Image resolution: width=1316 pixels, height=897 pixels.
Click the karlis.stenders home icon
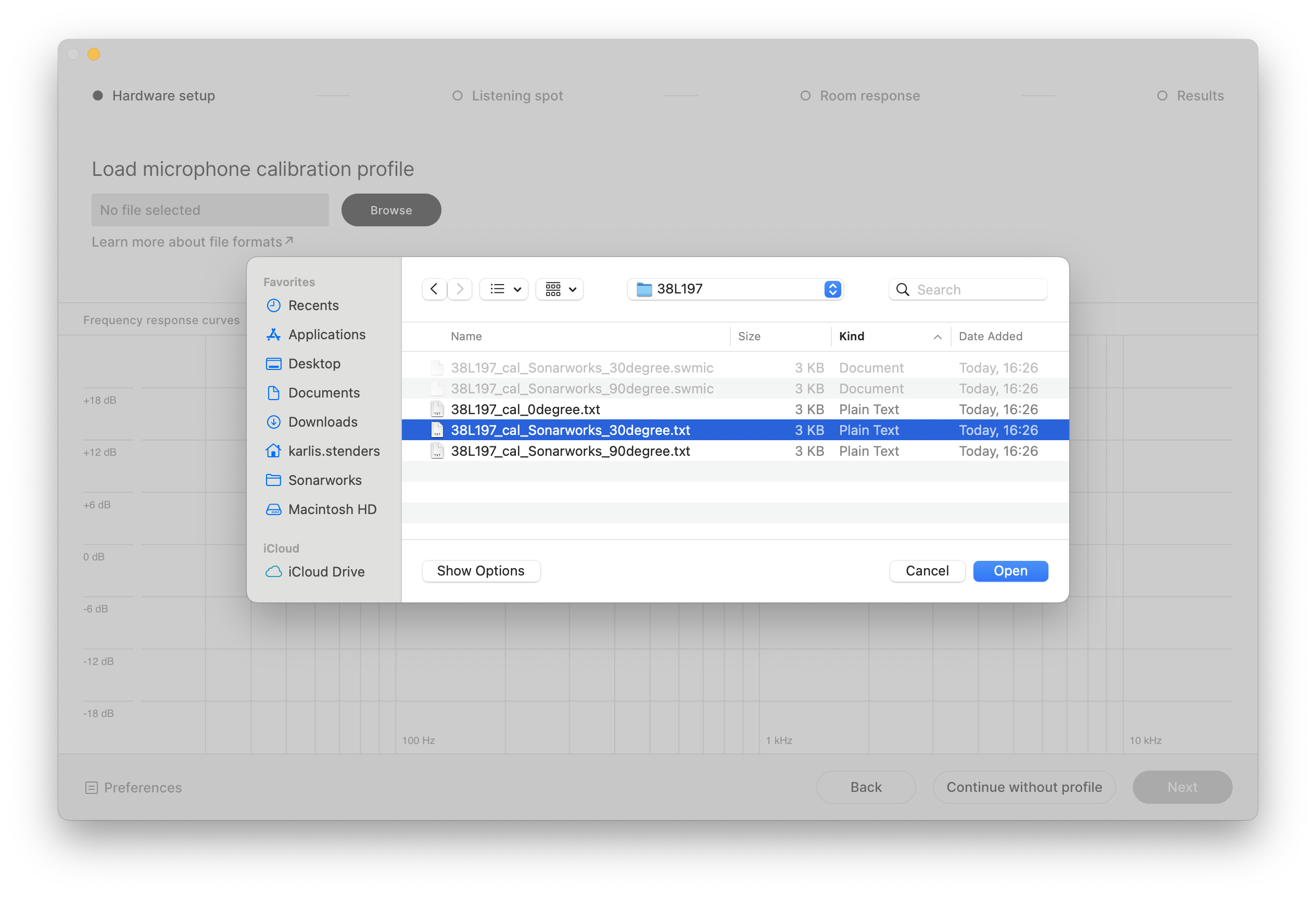click(x=273, y=451)
